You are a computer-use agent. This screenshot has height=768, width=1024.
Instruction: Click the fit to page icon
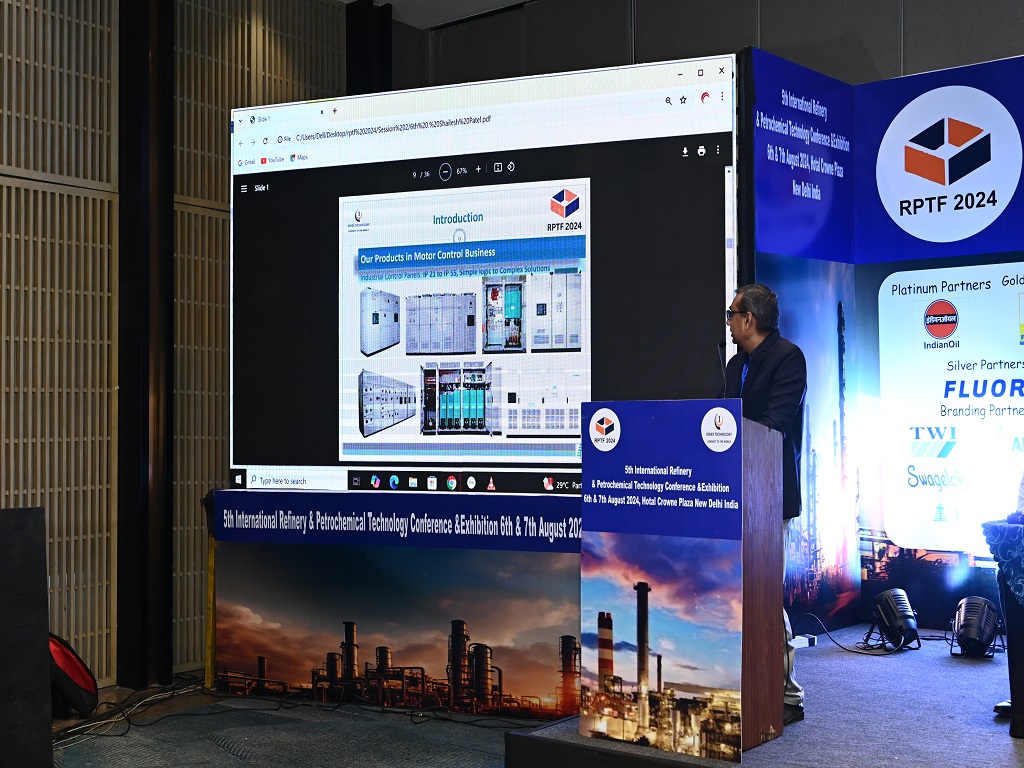click(498, 168)
